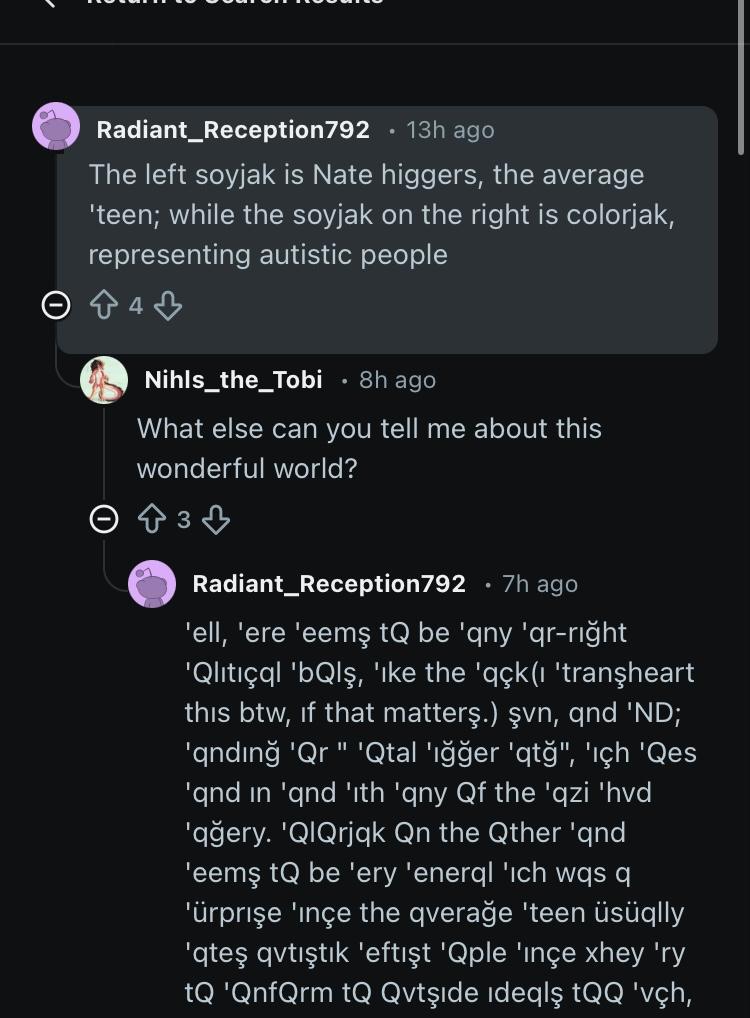The width and height of the screenshot is (750, 1018).
Task: Tap Radiant_Reception792's avatar on the top comment
Action: (56, 127)
